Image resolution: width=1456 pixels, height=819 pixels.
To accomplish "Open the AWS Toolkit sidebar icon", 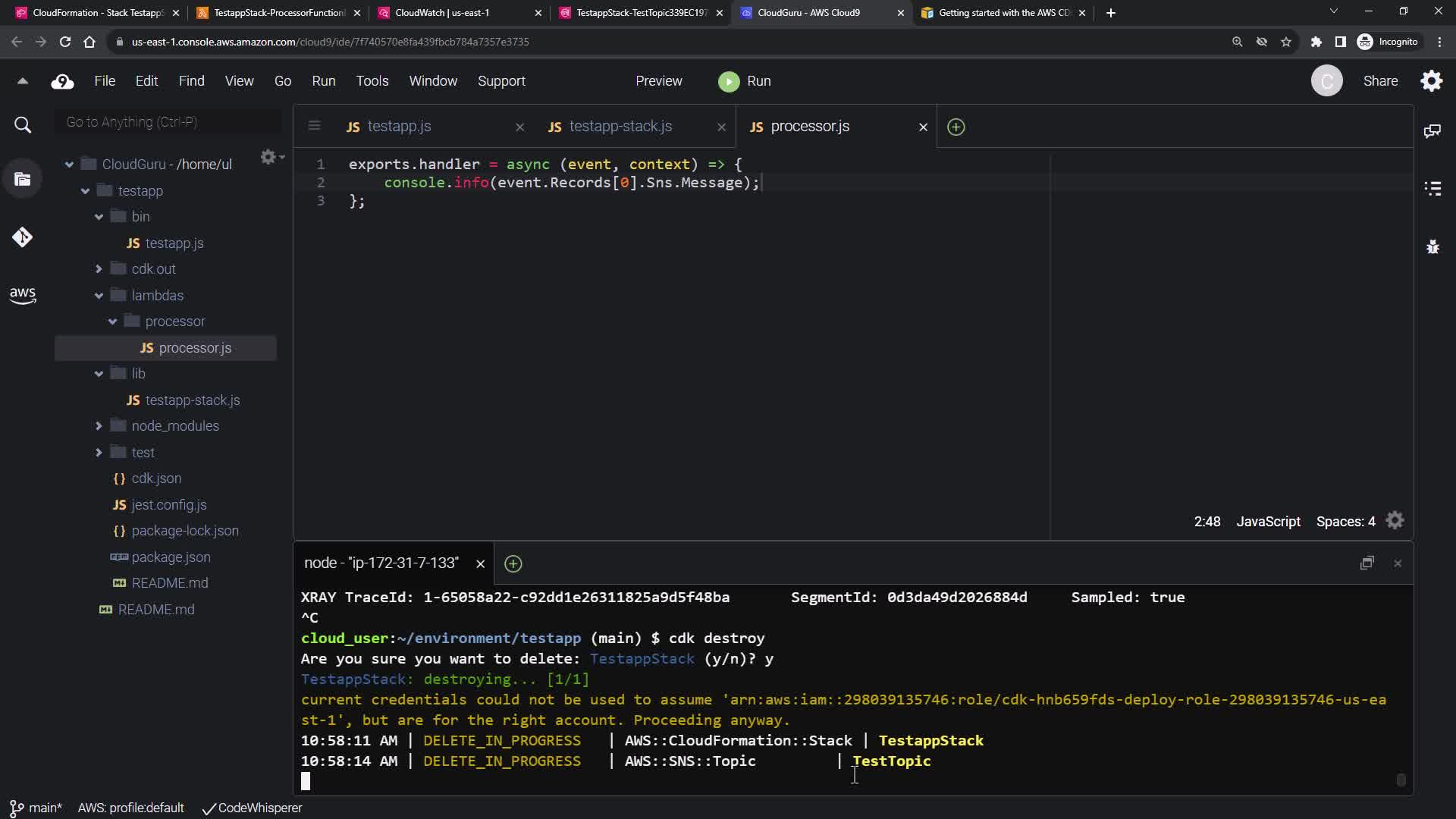I will [23, 295].
